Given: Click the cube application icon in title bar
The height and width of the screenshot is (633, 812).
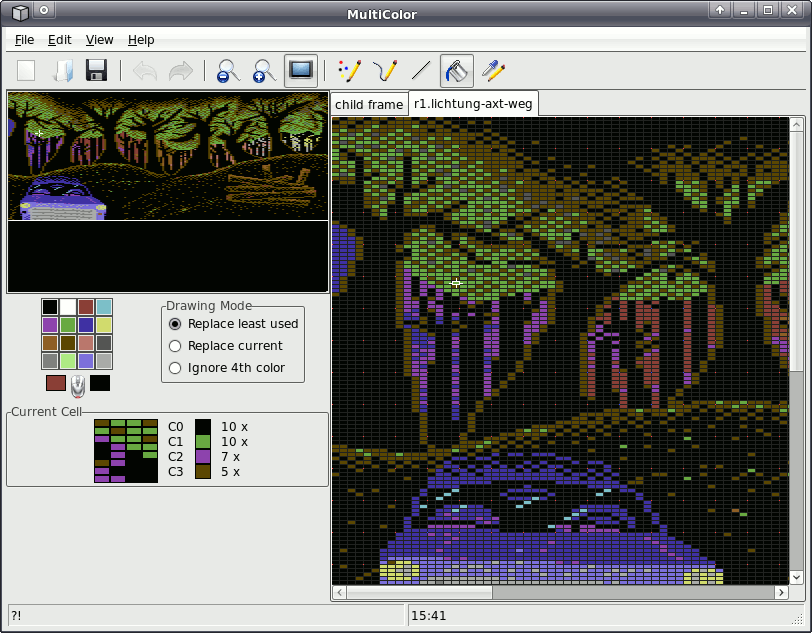Looking at the screenshot, I should coord(20,12).
